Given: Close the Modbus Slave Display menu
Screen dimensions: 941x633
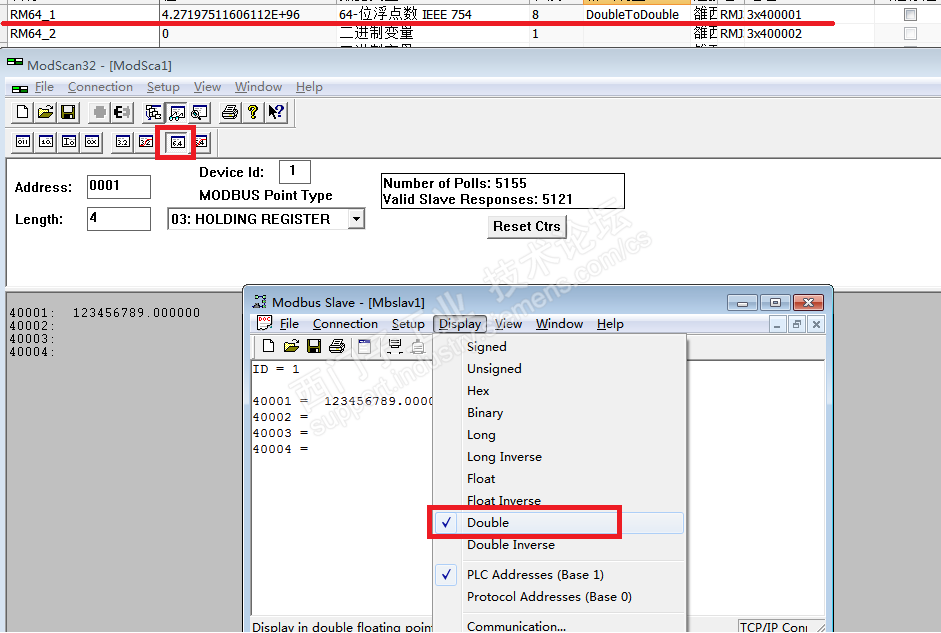Looking at the screenshot, I should [460, 324].
